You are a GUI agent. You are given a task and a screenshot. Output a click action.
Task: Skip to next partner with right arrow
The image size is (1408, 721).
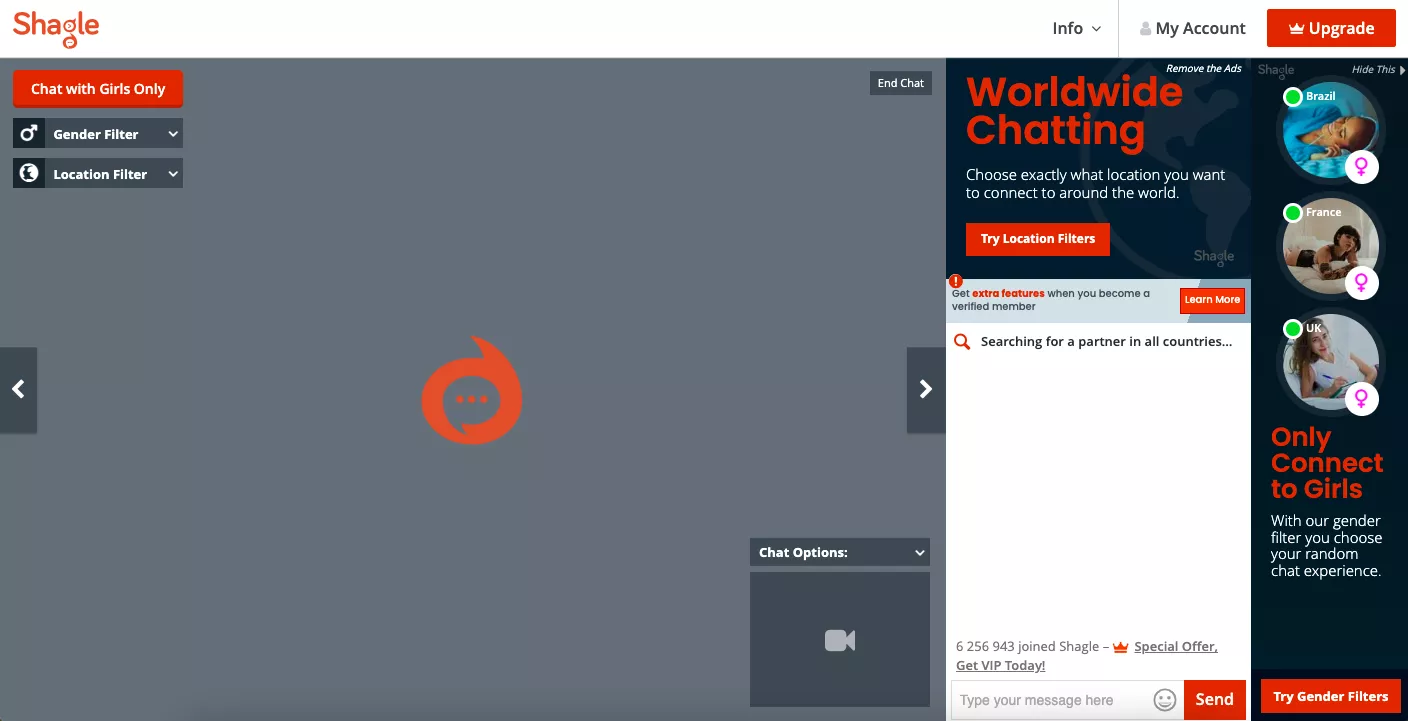926,390
